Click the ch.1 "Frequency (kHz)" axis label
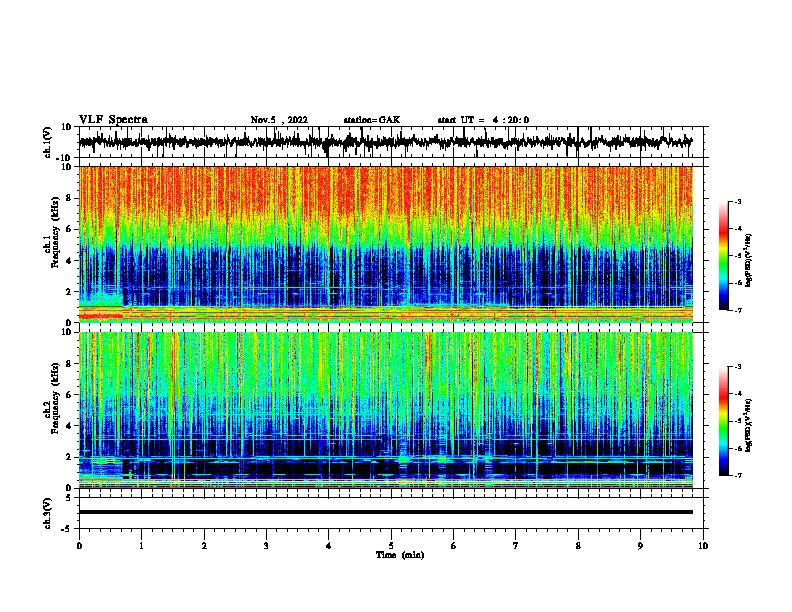Screen dimensions: 792x612 (x=55, y=233)
